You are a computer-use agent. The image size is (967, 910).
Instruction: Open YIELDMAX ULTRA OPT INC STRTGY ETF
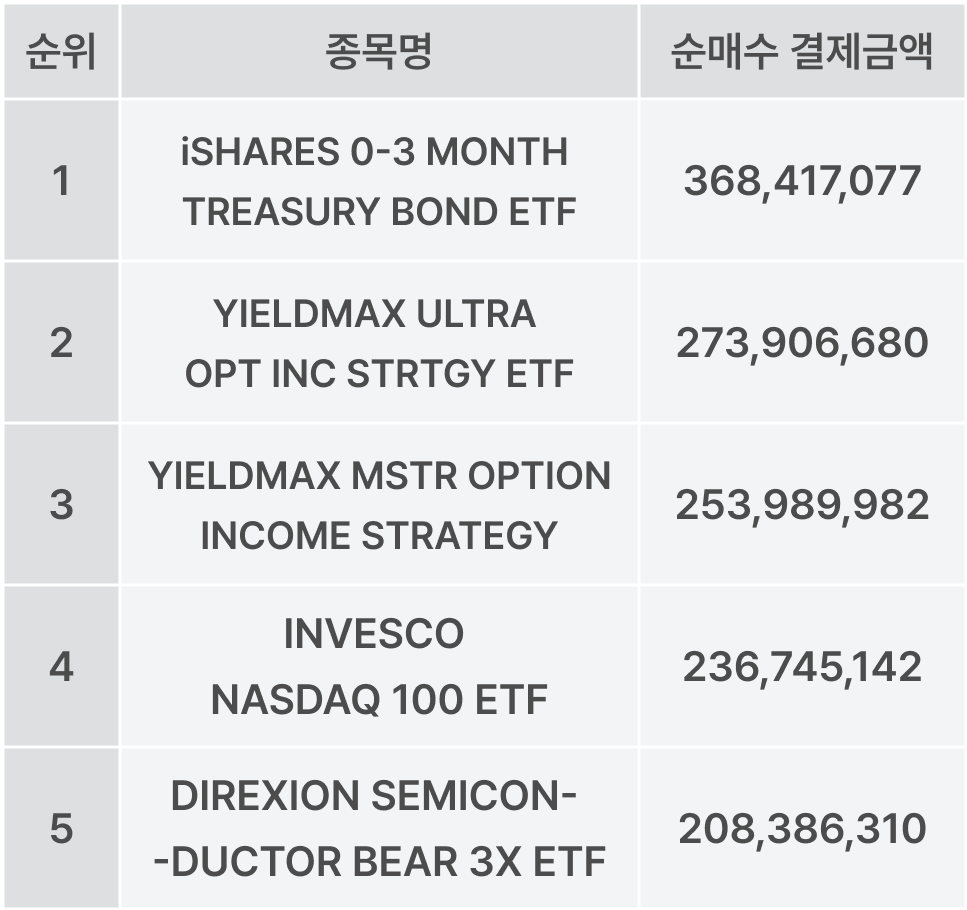tap(378, 343)
